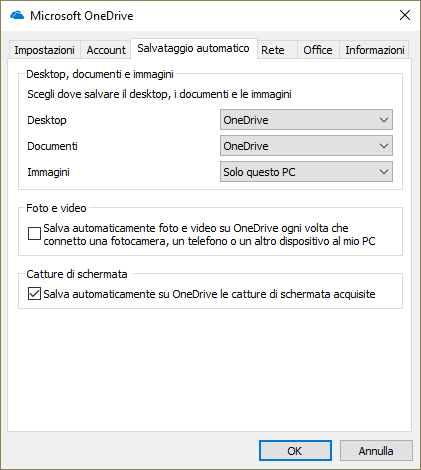Image resolution: width=421 pixels, height=470 pixels.
Task: Open the Impostazioni tab
Action: coord(44,50)
